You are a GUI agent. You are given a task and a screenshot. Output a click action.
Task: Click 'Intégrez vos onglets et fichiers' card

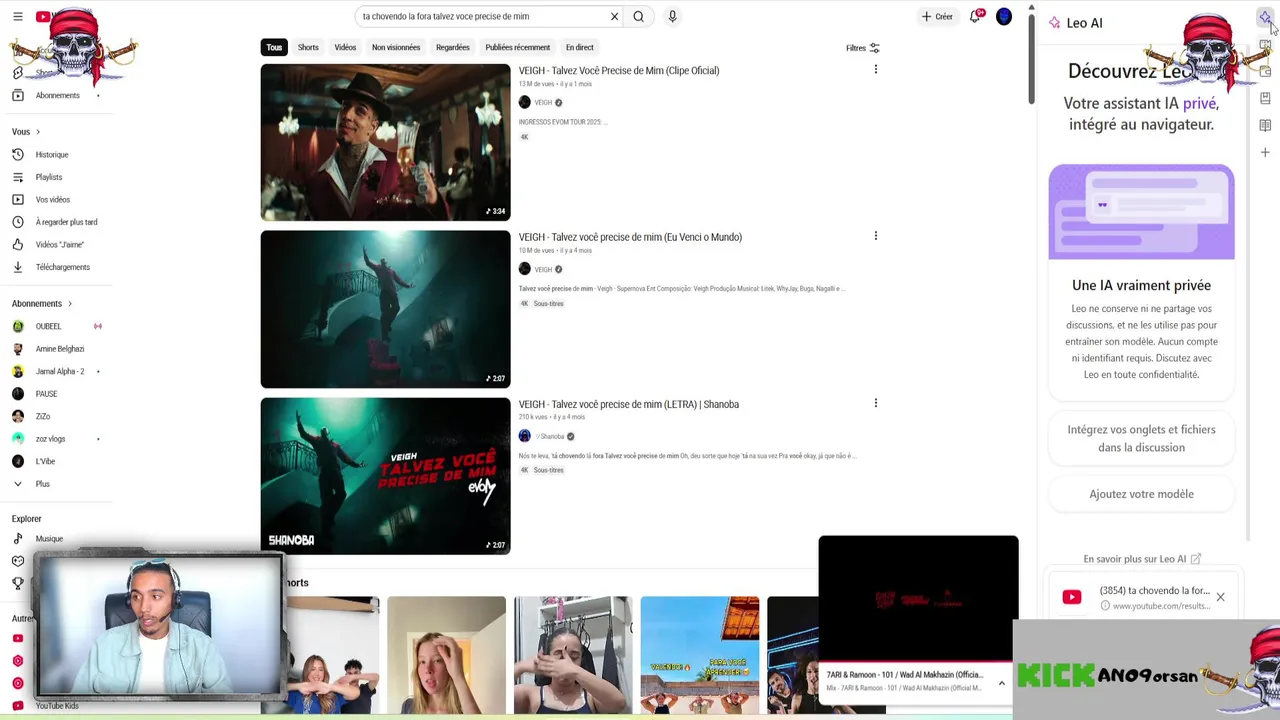tap(1141, 438)
